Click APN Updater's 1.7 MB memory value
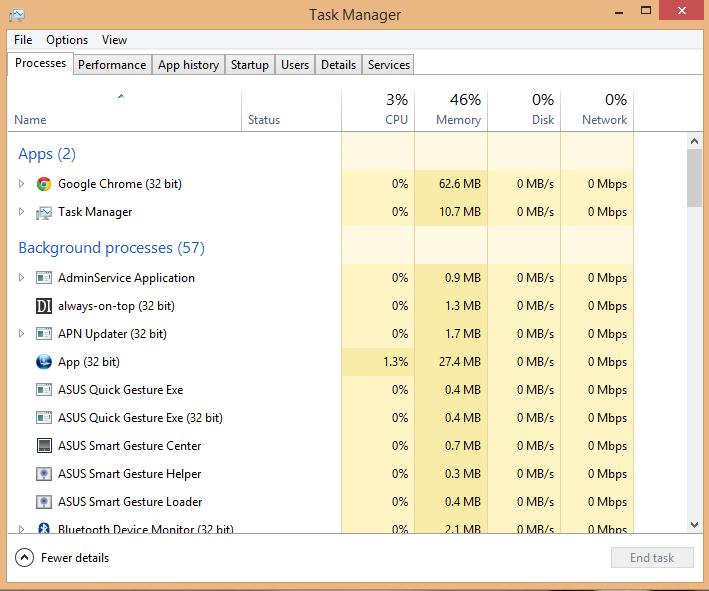The width and height of the screenshot is (709, 591). (463, 334)
